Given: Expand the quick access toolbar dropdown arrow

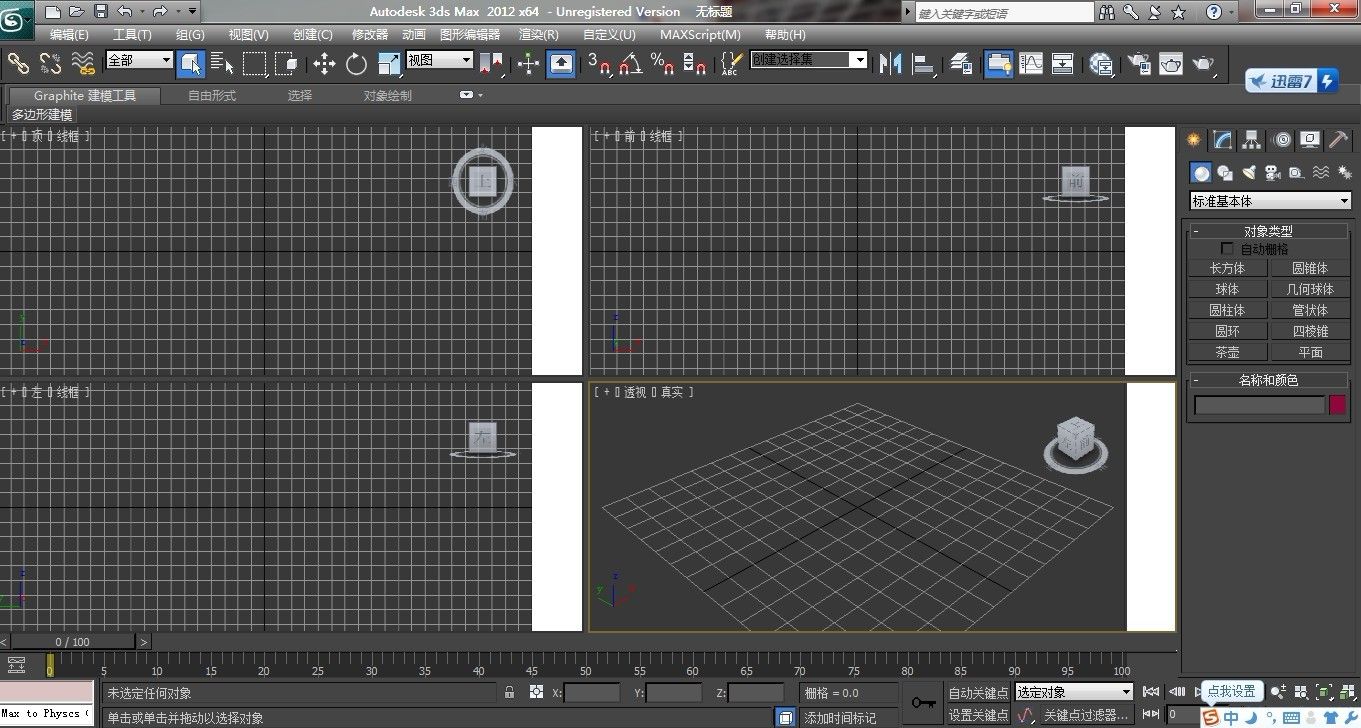Looking at the screenshot, I should (x=193, y=11).
